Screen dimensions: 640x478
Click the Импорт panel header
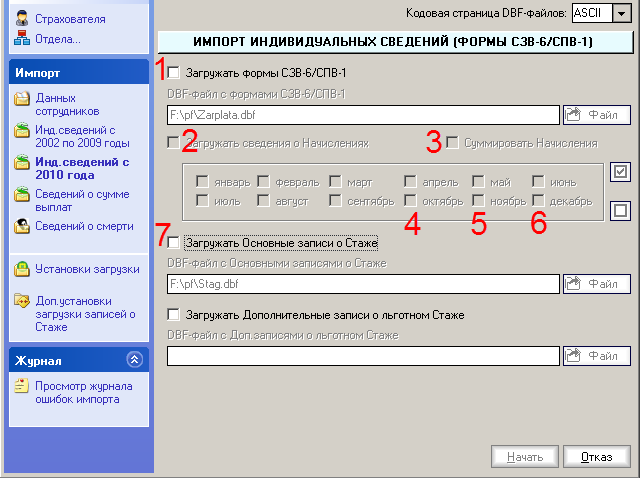[79, 72]
